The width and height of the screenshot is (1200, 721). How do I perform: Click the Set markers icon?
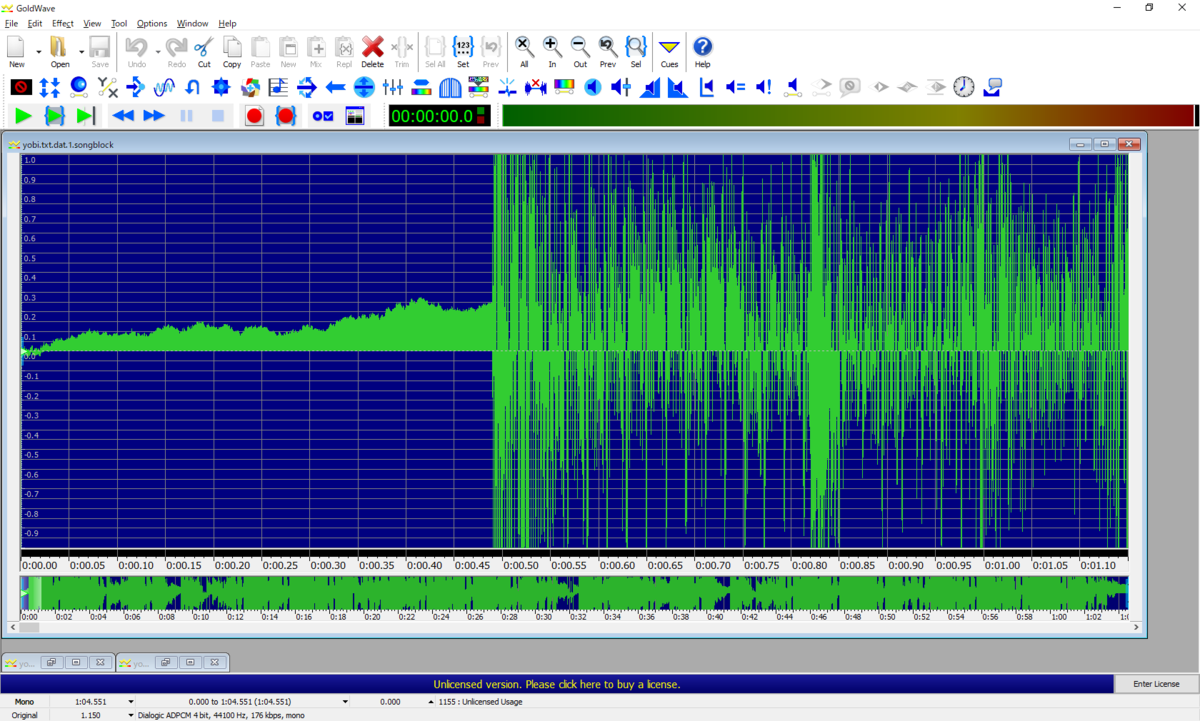463,51
